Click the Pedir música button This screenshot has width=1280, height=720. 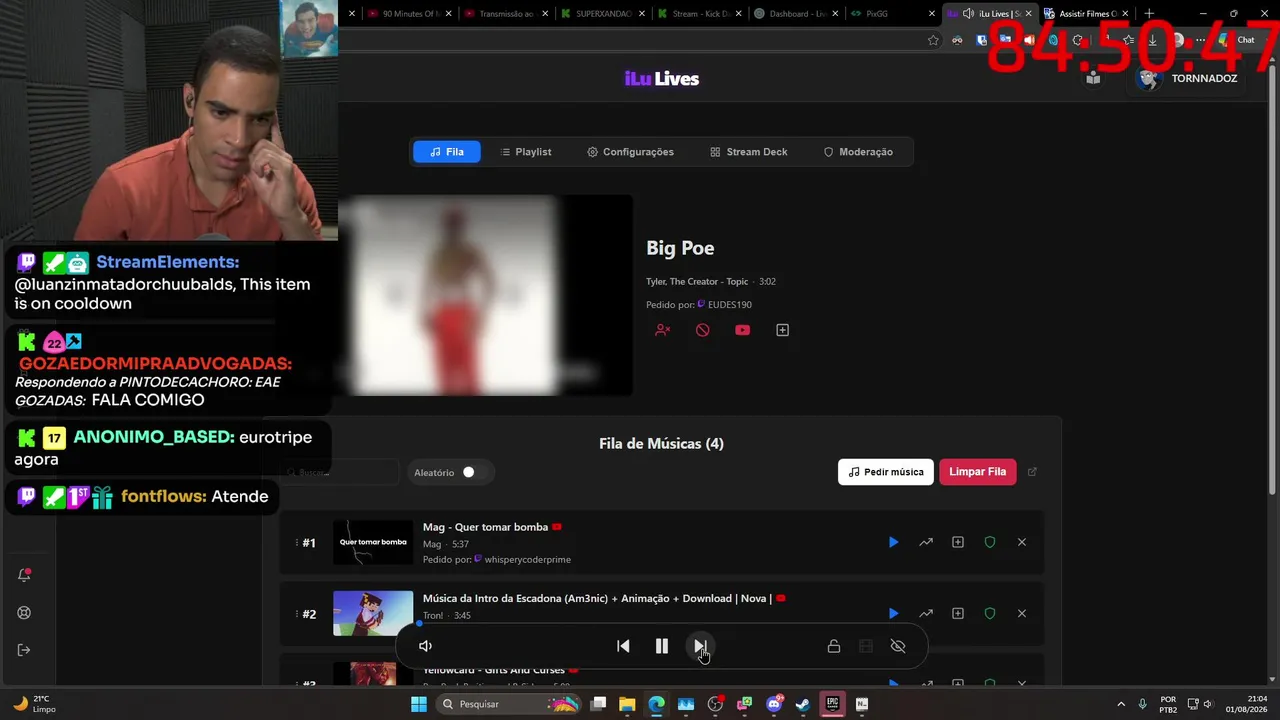point(886,472)
